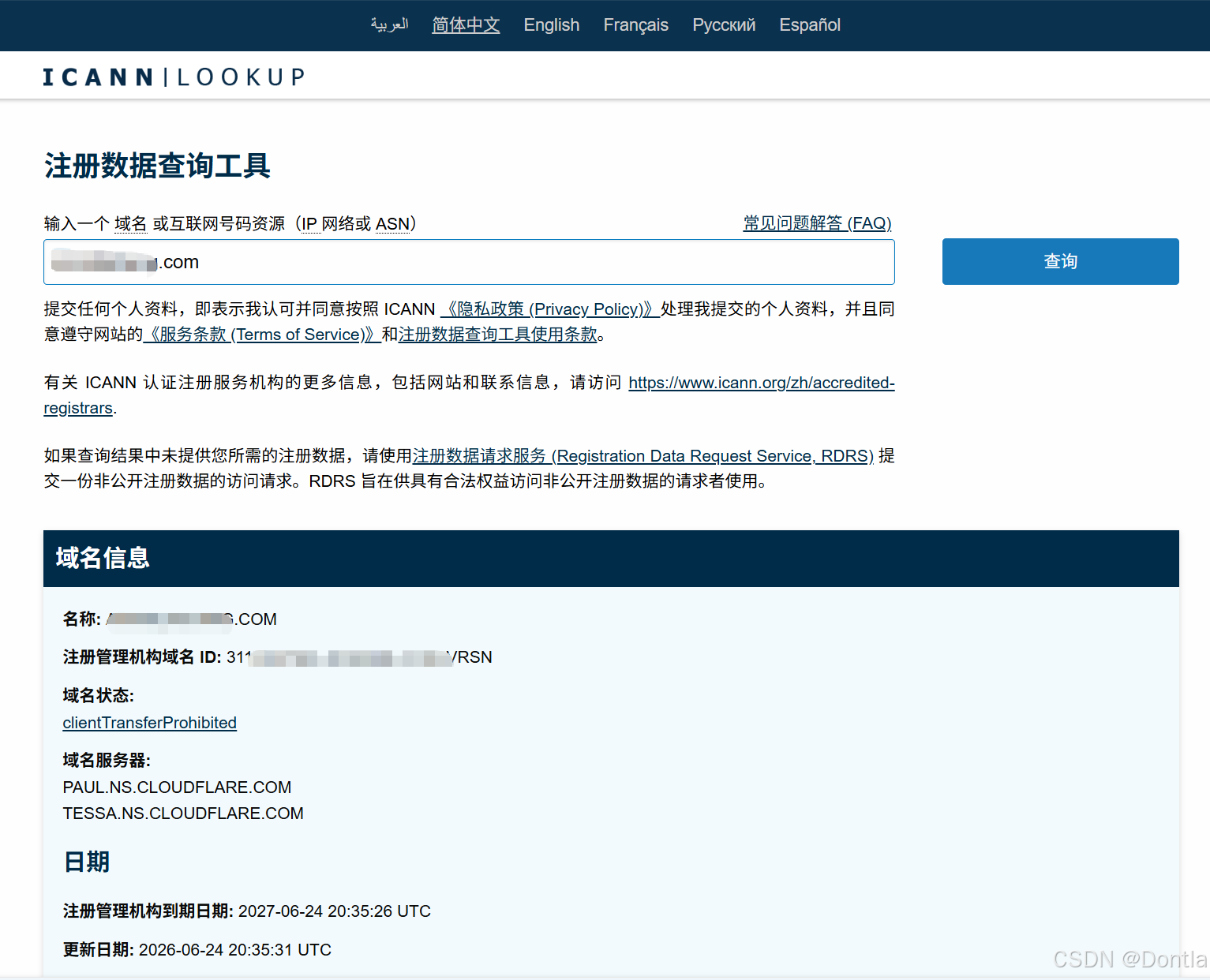Screen dimensions: 1210x980
Task: Open 注册数据查询工具使用条款 link
Action: (x=497, y=334)
